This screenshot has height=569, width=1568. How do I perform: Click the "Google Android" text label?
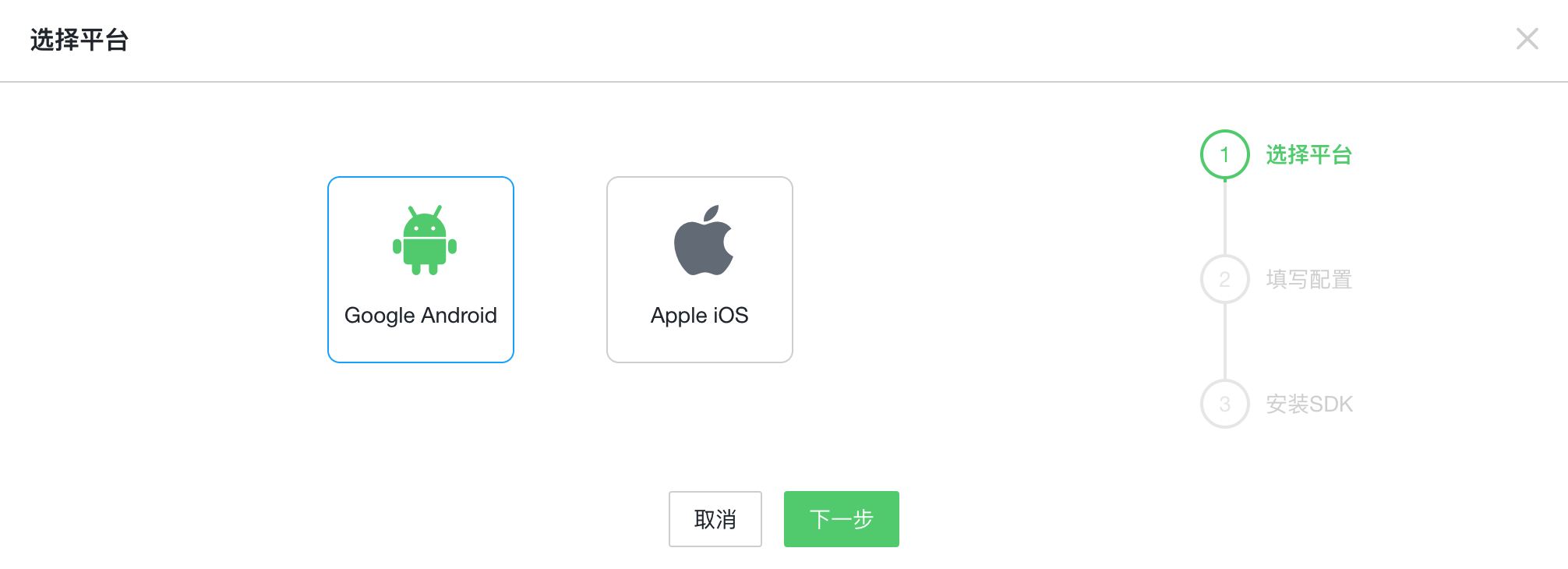coord(421,315)
